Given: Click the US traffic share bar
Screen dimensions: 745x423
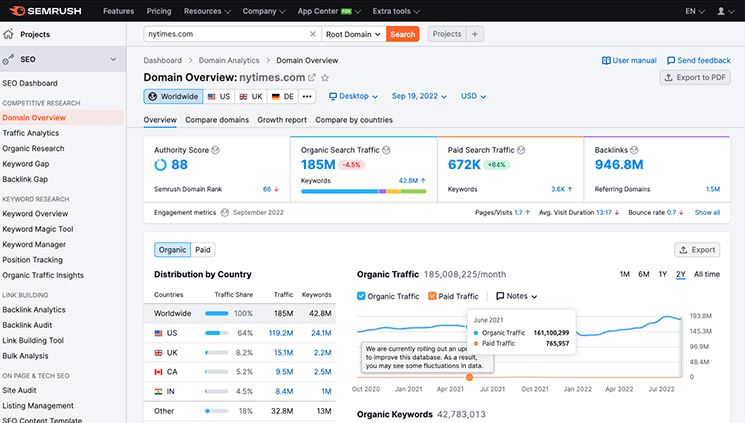Looking at the screenshot, I should [217, 333].
